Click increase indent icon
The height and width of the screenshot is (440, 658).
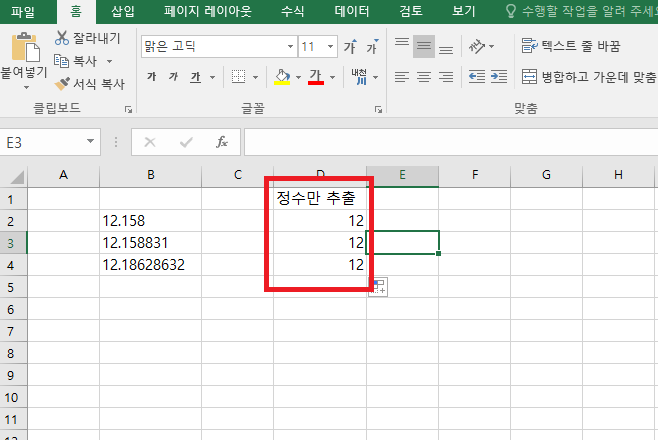pos(499,77)
